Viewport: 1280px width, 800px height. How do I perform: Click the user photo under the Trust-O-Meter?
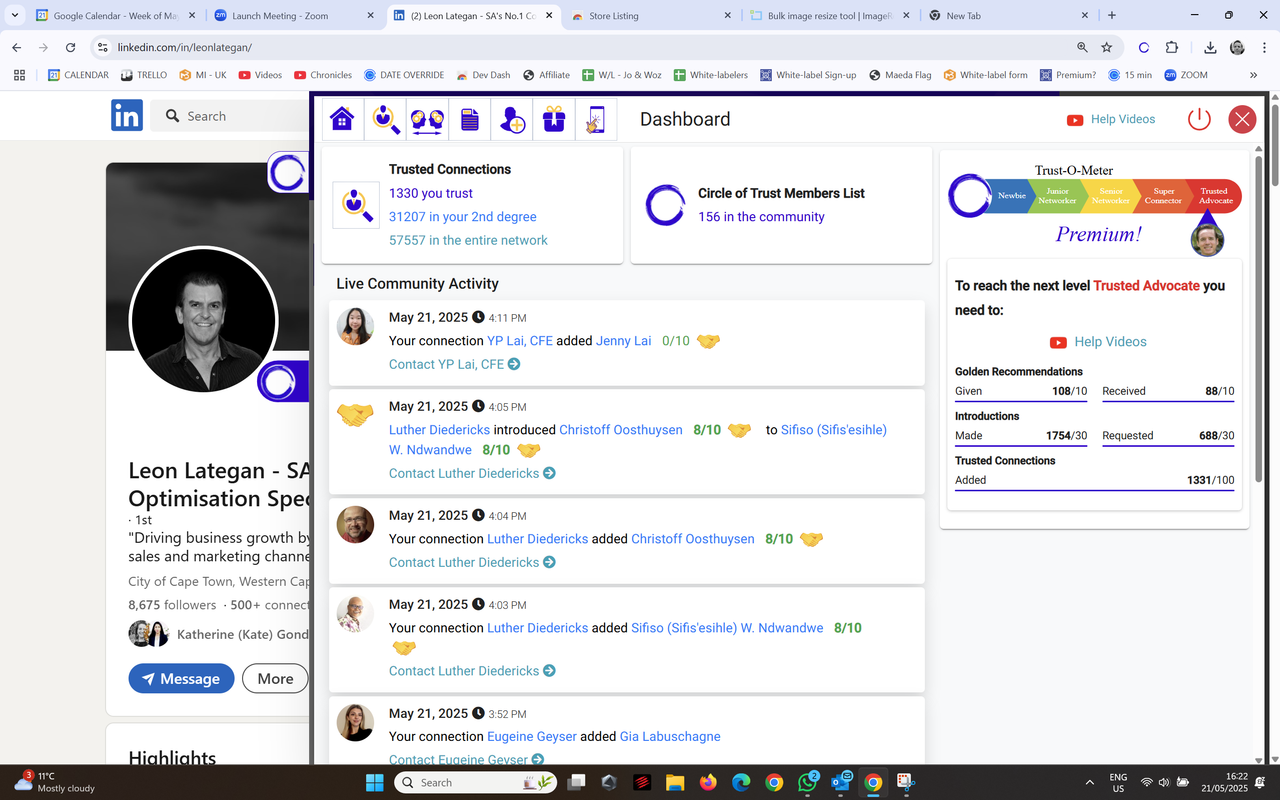pyautogui.click(x=1208, y=240)
